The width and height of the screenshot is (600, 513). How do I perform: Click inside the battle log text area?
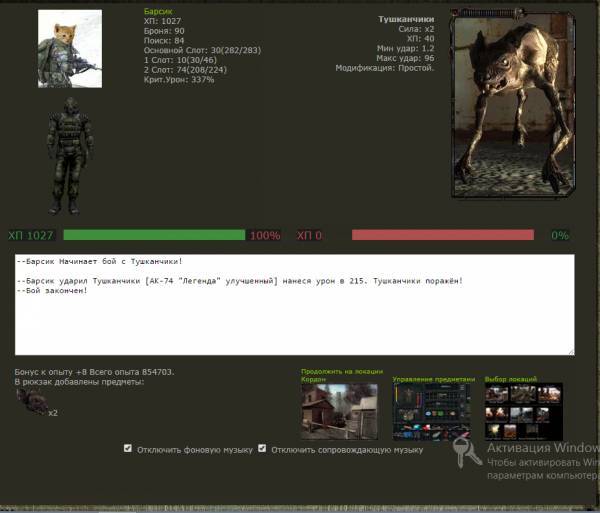[295, 305]
